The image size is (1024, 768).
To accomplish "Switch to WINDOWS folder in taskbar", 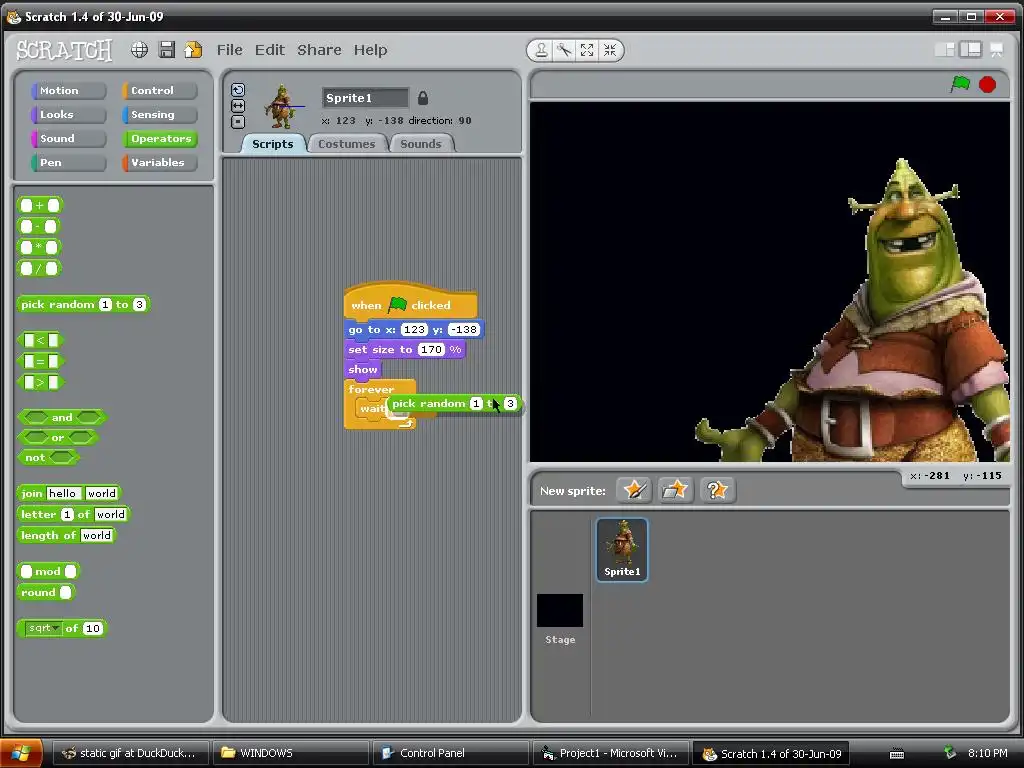I will click(291, 753).
